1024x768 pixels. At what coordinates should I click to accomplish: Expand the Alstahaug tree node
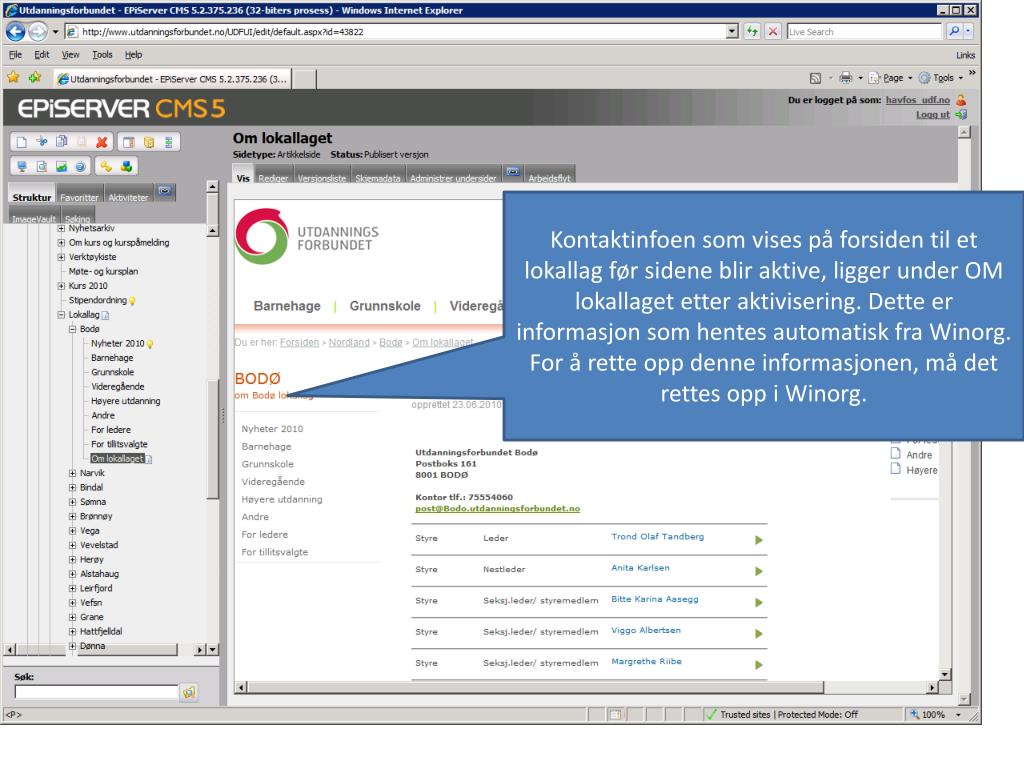pyautogui.click(x=72, y=574)
